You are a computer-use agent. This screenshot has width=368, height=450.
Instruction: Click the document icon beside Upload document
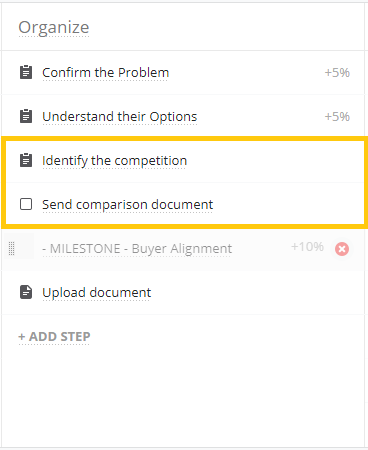(x=26, y=292)
